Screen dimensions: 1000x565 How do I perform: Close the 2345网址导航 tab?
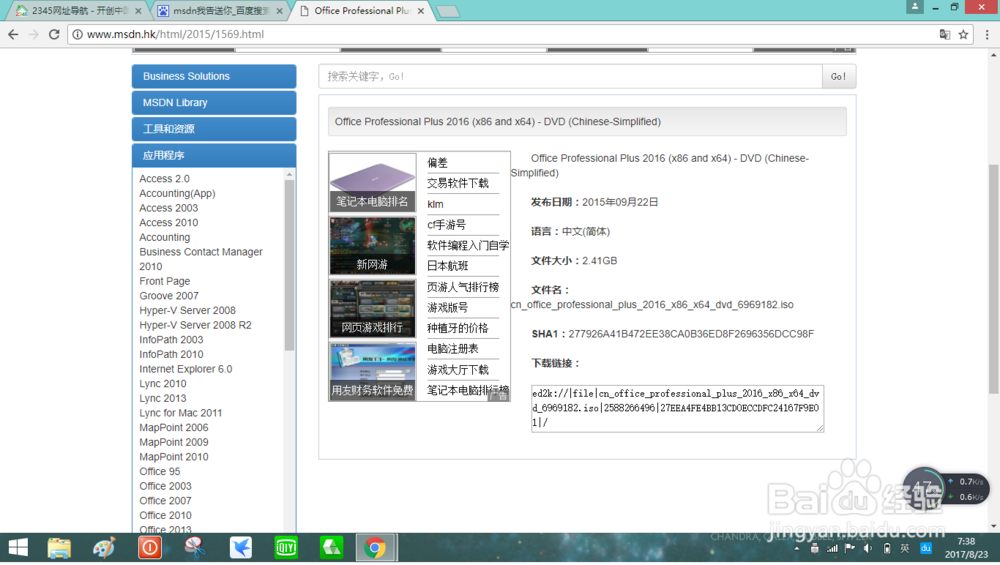point(138,11)
